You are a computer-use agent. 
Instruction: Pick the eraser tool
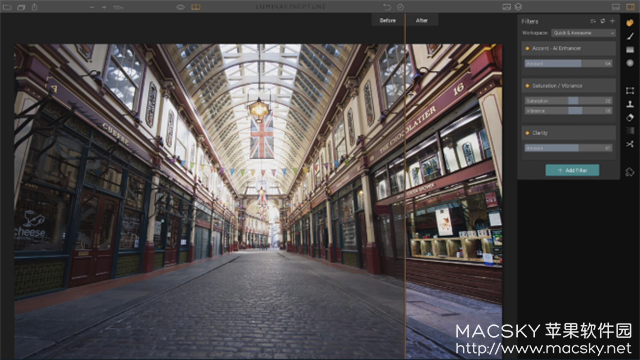[x=630, y=118]
